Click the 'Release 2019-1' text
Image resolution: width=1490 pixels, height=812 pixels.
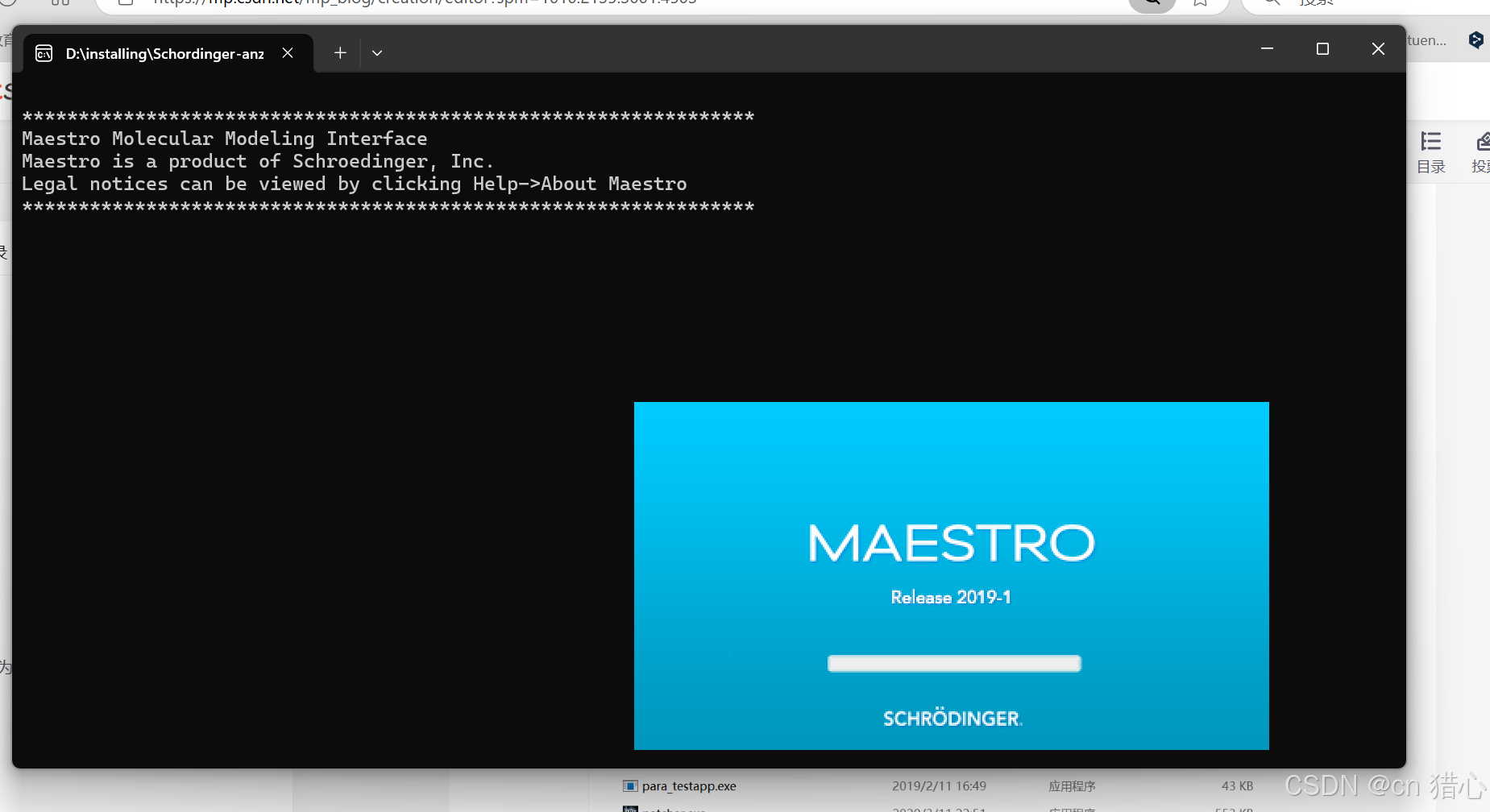pyautogui.click(x=951, y=598)
